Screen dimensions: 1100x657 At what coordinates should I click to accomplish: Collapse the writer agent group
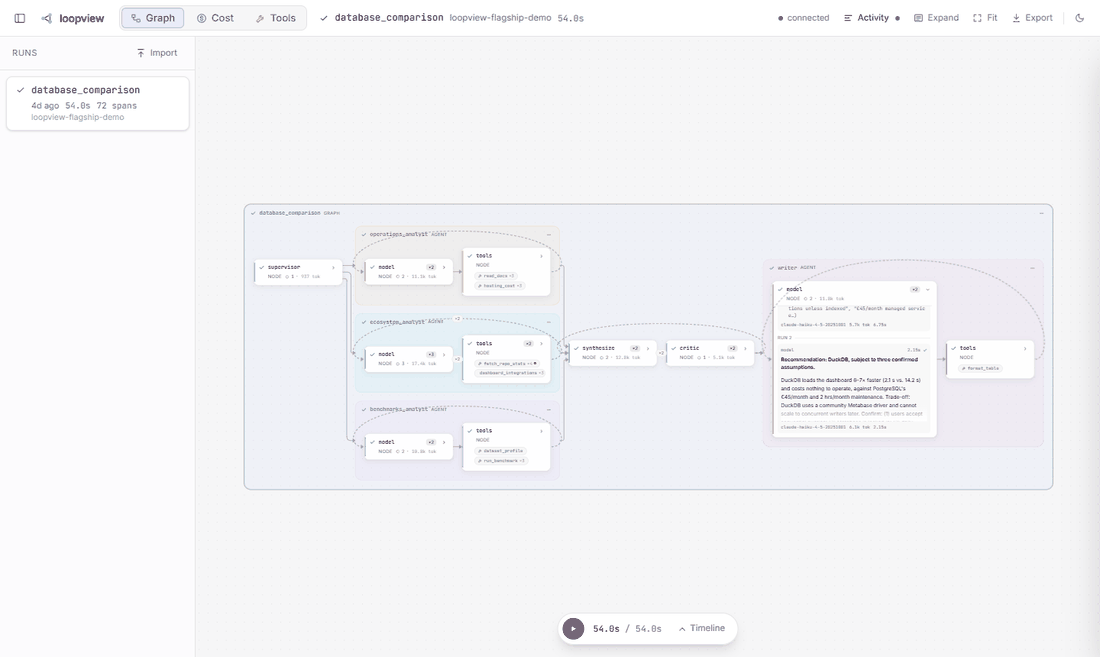tap(1032, 268)
